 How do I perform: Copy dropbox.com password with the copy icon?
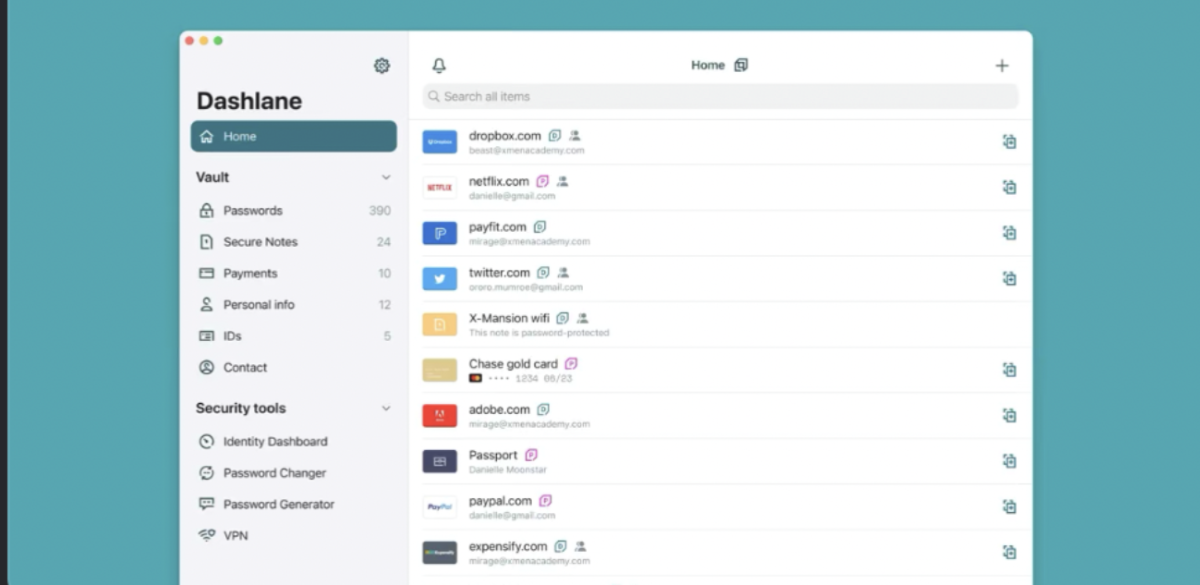1009,142
